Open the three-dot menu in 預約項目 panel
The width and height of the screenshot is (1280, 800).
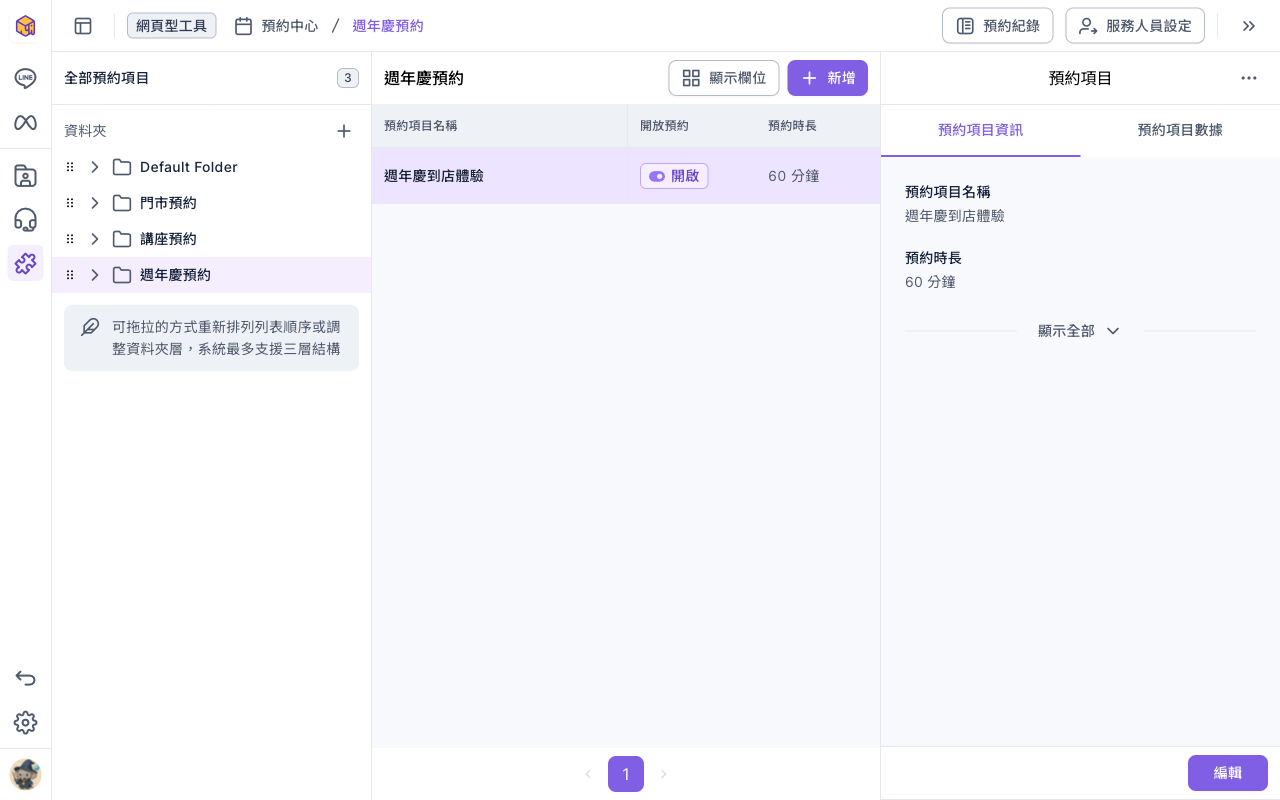point(1249,78)
